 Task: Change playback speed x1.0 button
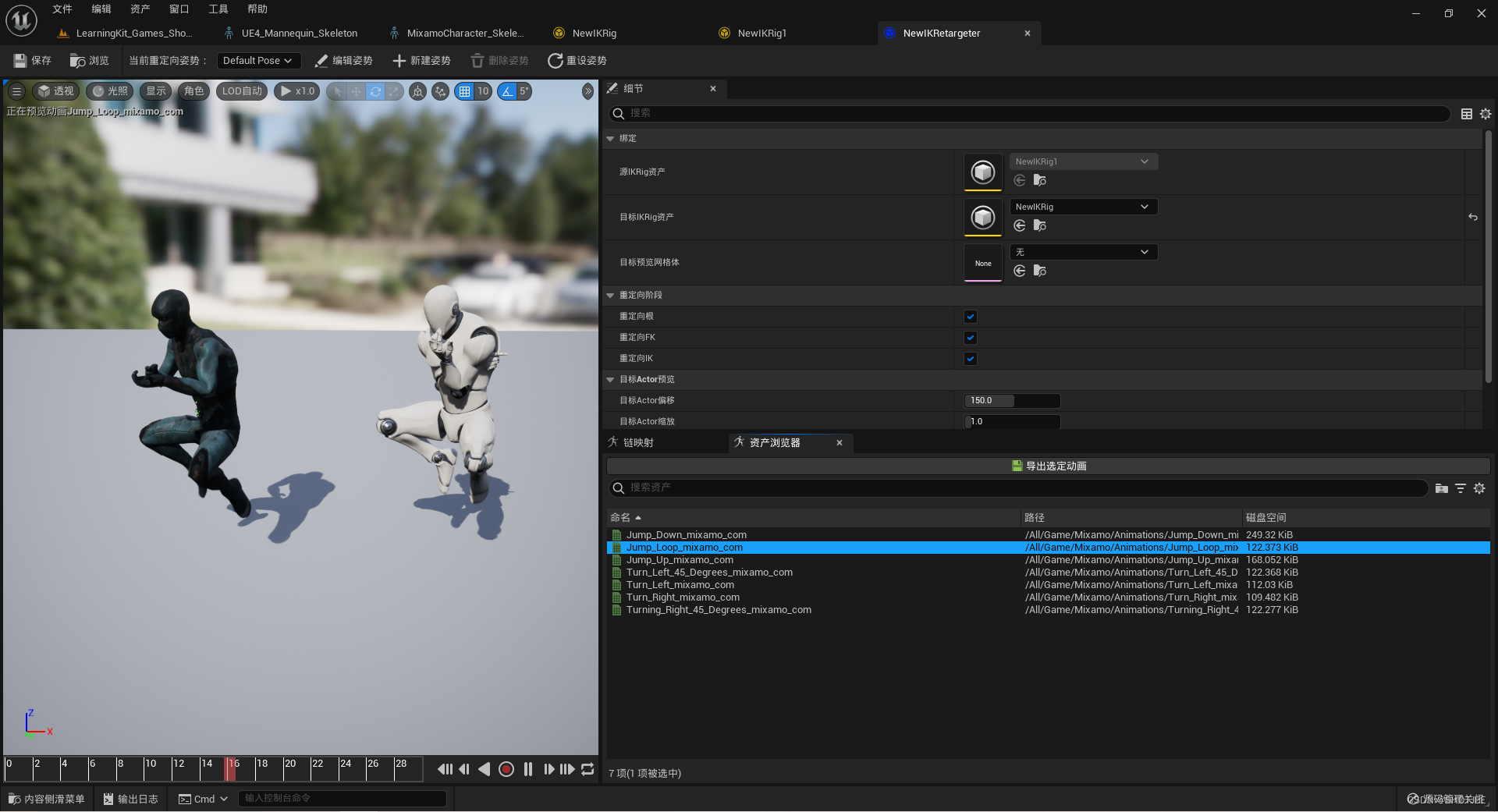297,91
